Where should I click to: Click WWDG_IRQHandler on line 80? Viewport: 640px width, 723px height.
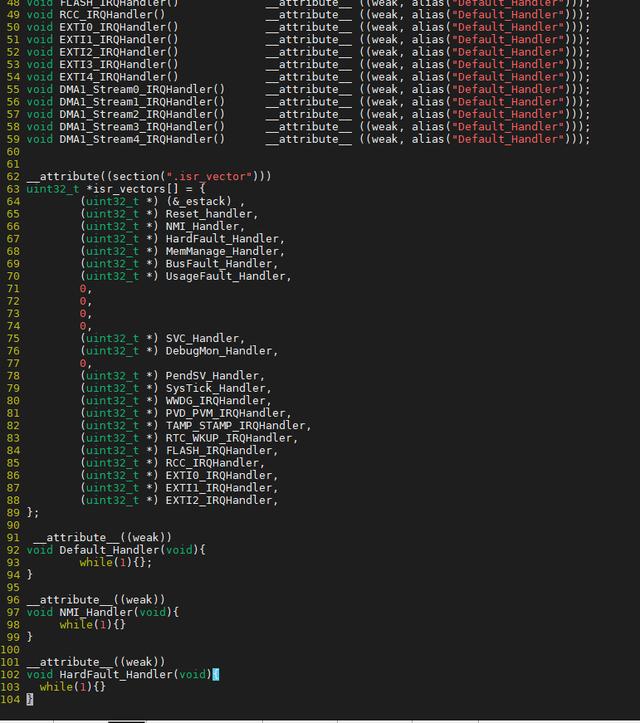215,401
